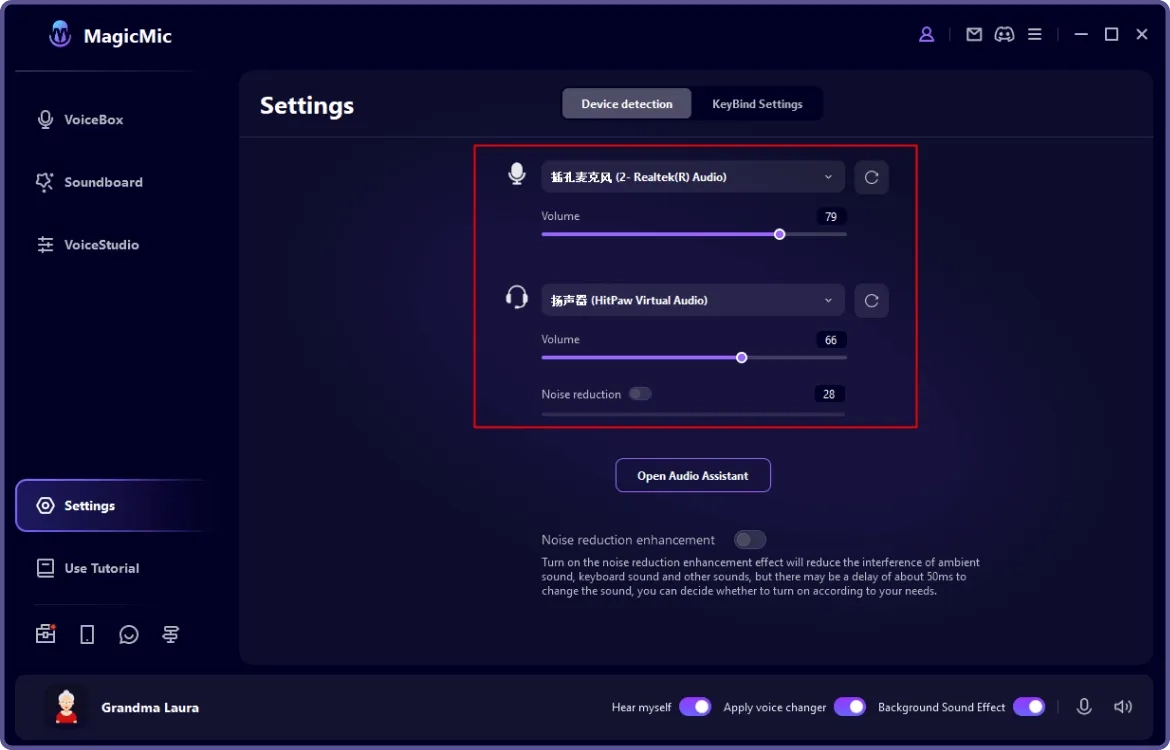Click the speaker volume icon bottom right
1170x750 pixels.
click(x=1123, y=707)
